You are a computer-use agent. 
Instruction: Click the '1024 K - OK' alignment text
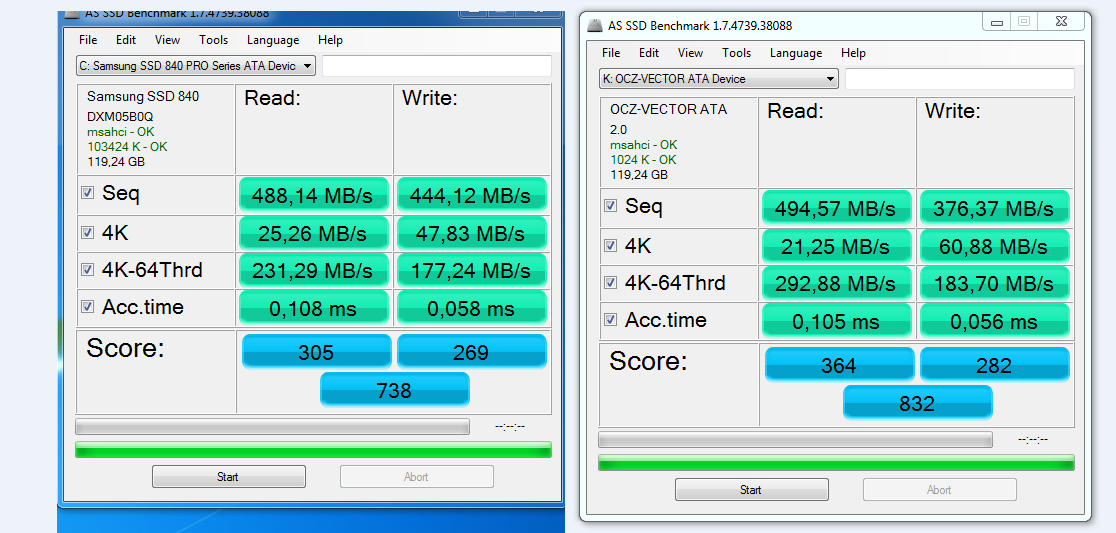coord(643,159)
